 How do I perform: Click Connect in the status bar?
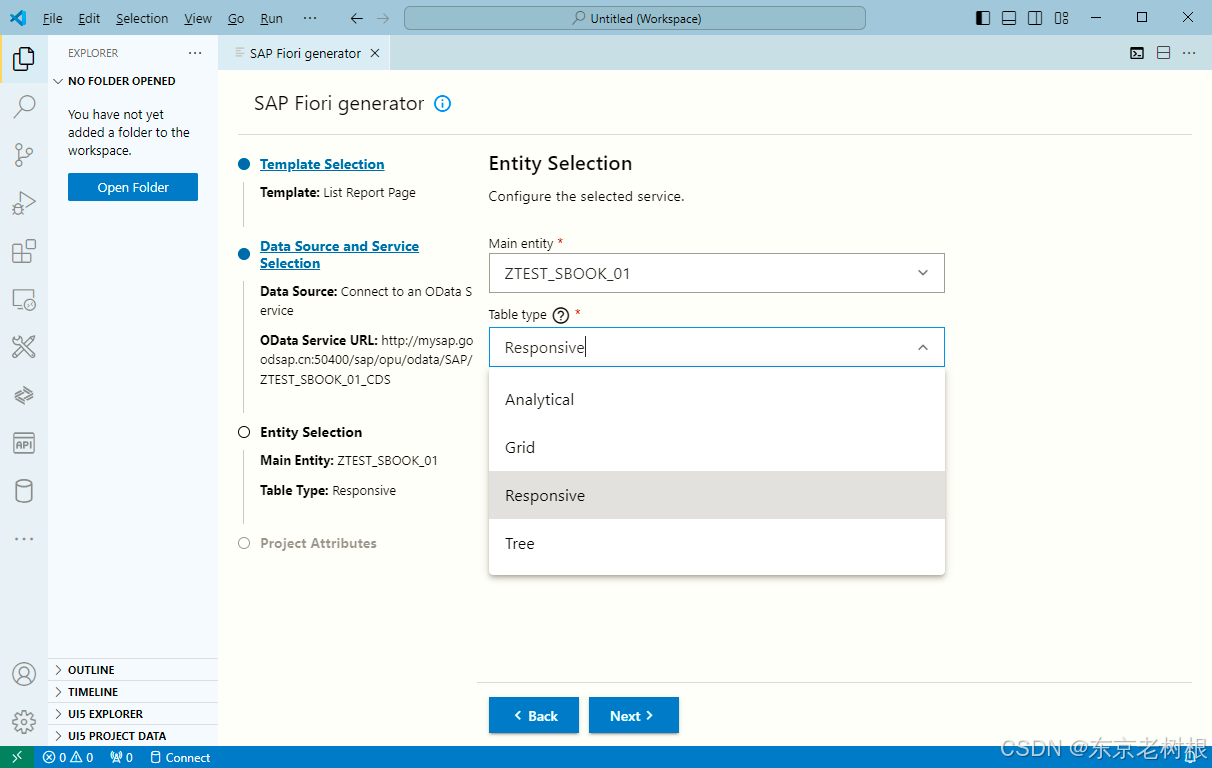click(180, 757)
